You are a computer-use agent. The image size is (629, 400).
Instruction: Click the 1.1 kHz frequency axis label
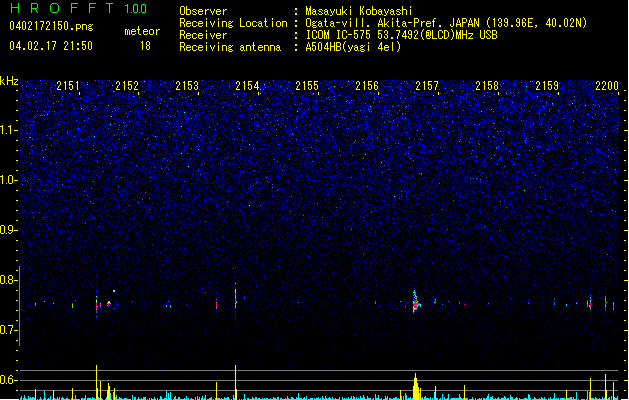tap(8, 130)
